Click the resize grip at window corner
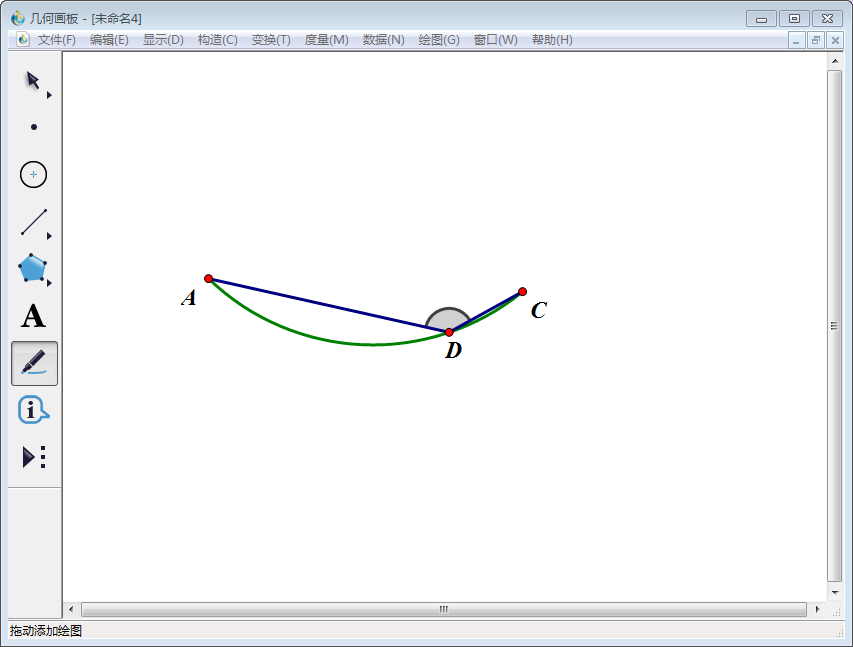This screenshot has height=647, width=853. point(839,633)
